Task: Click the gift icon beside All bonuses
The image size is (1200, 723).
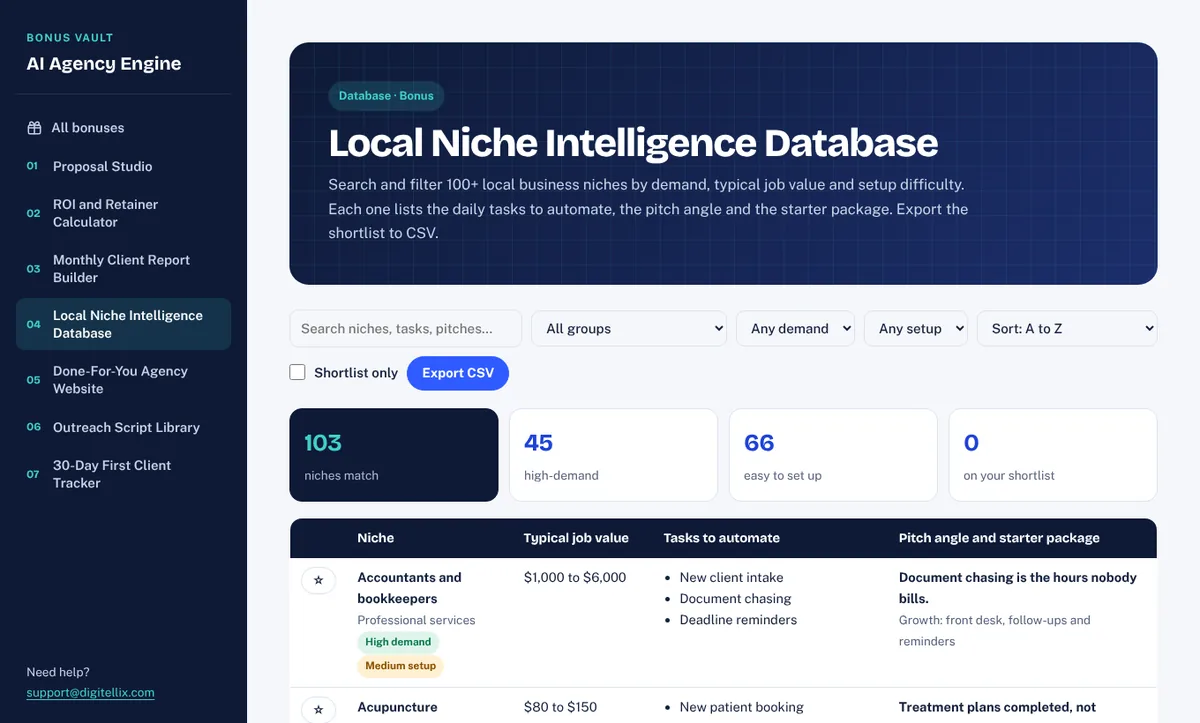Action: click(33, 128)
